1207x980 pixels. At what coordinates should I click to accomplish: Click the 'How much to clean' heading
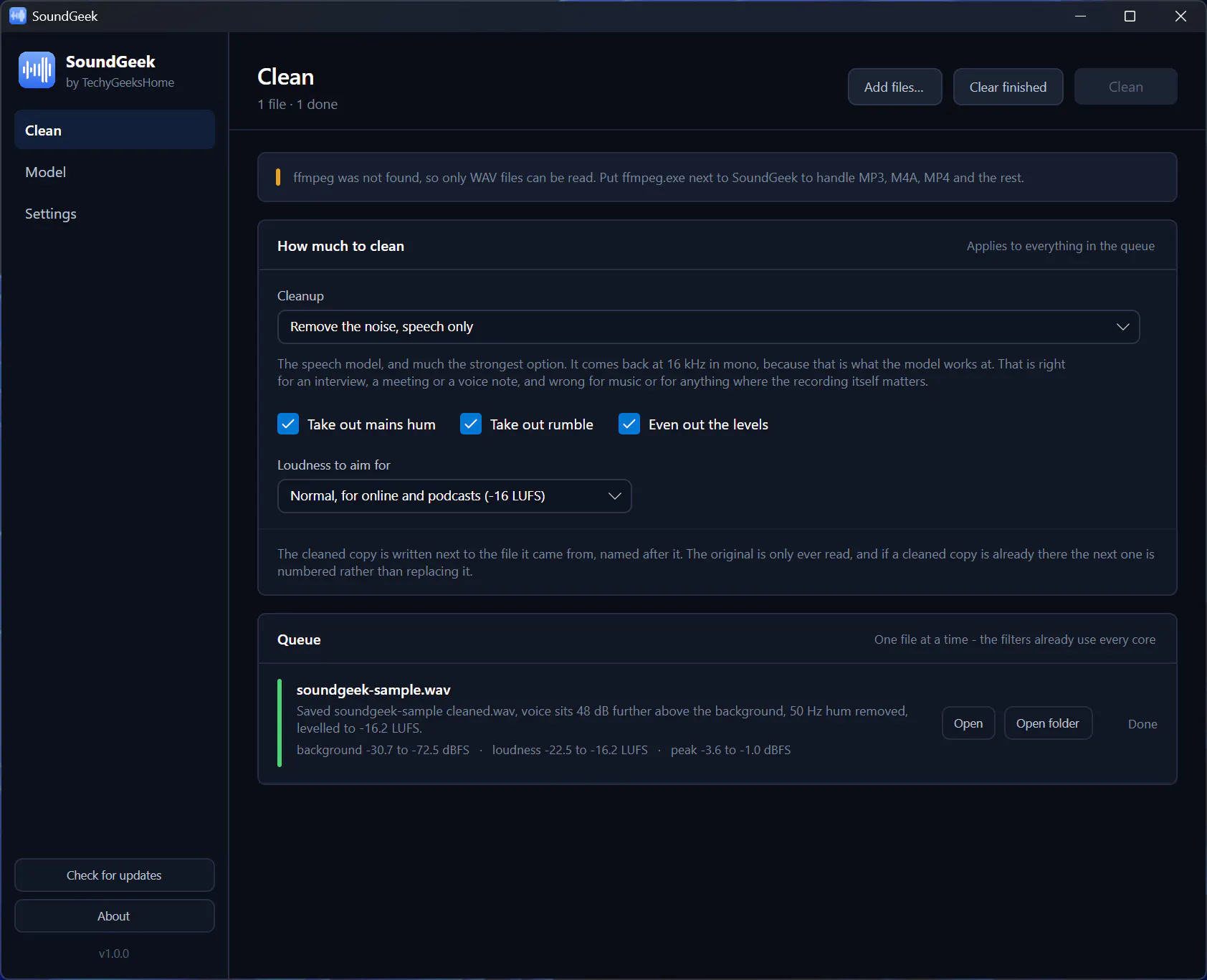pos(340,246)
